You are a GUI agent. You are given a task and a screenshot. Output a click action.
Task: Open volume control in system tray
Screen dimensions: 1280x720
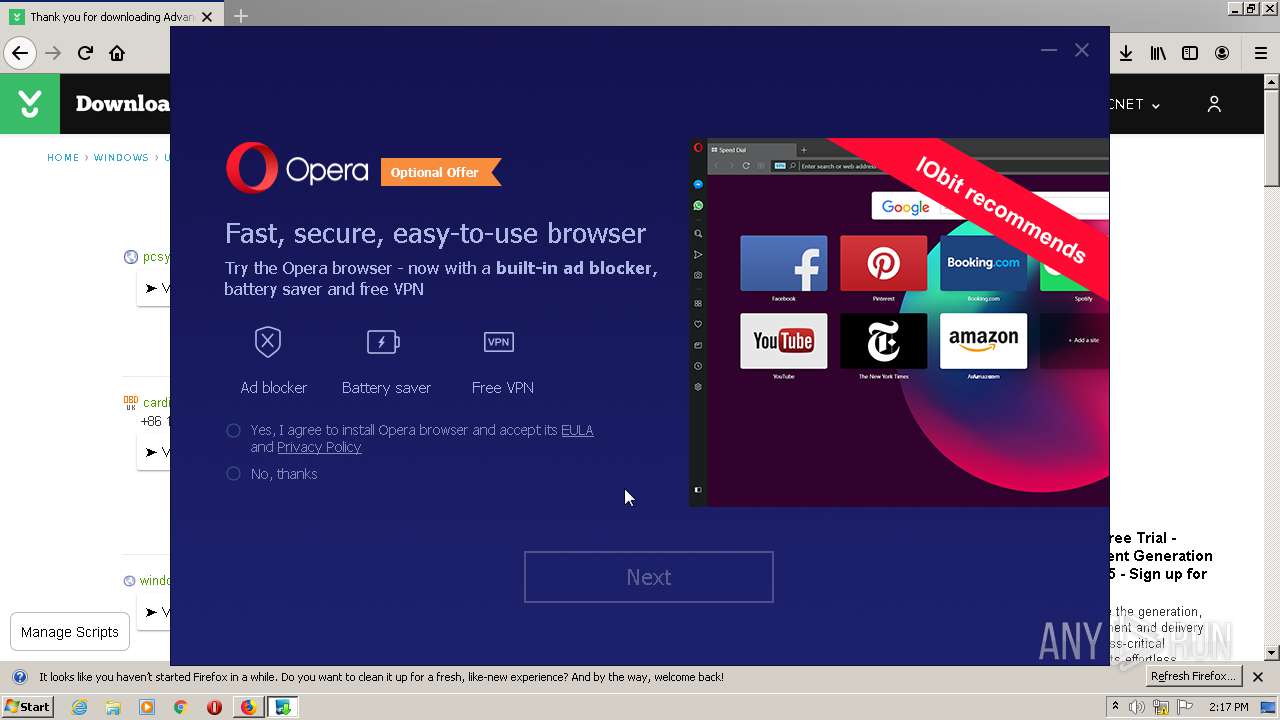coord(1137,707)
